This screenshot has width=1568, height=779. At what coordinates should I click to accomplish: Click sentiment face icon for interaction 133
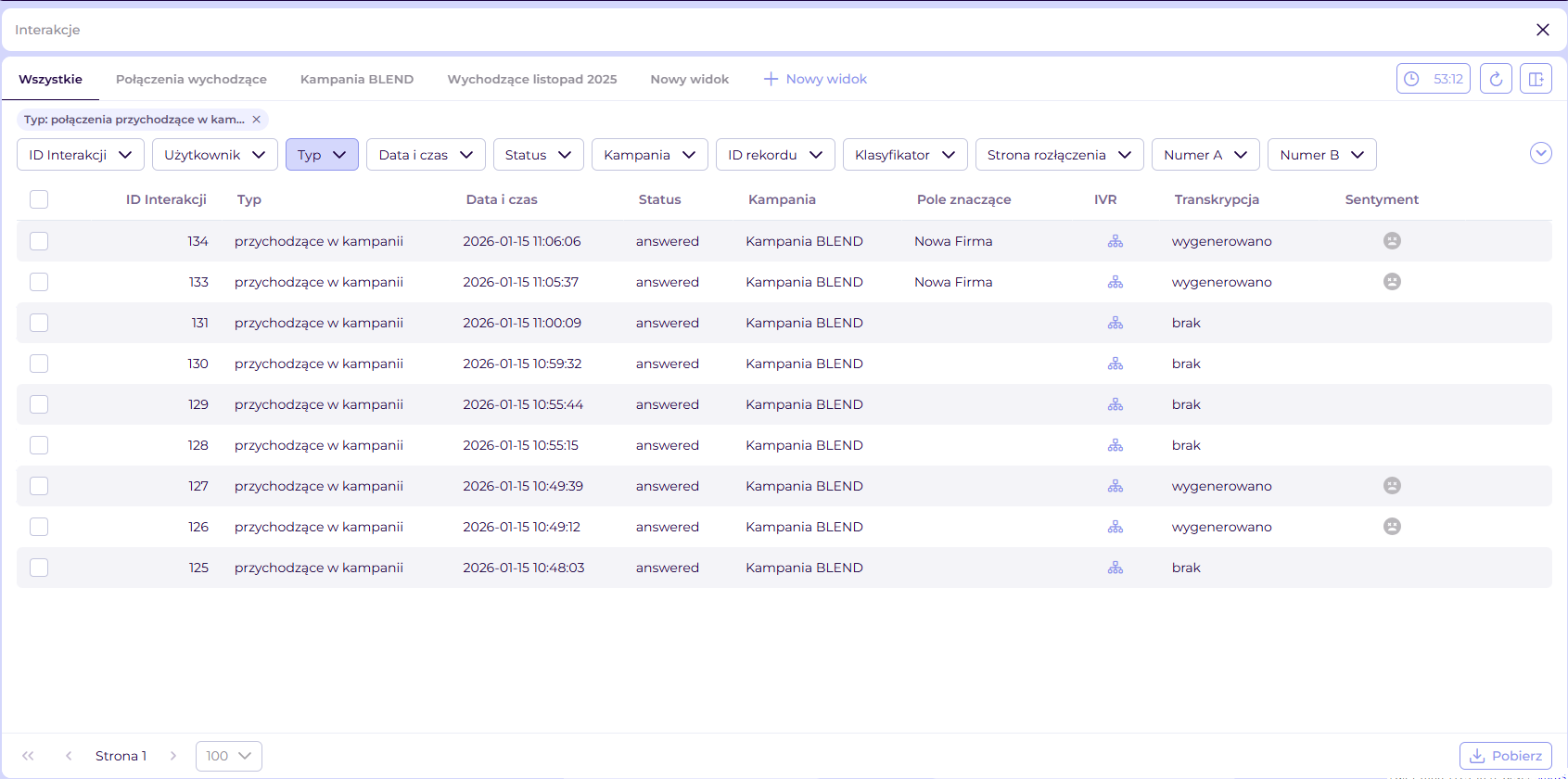pyautogui.click(x=1391, y=282)
